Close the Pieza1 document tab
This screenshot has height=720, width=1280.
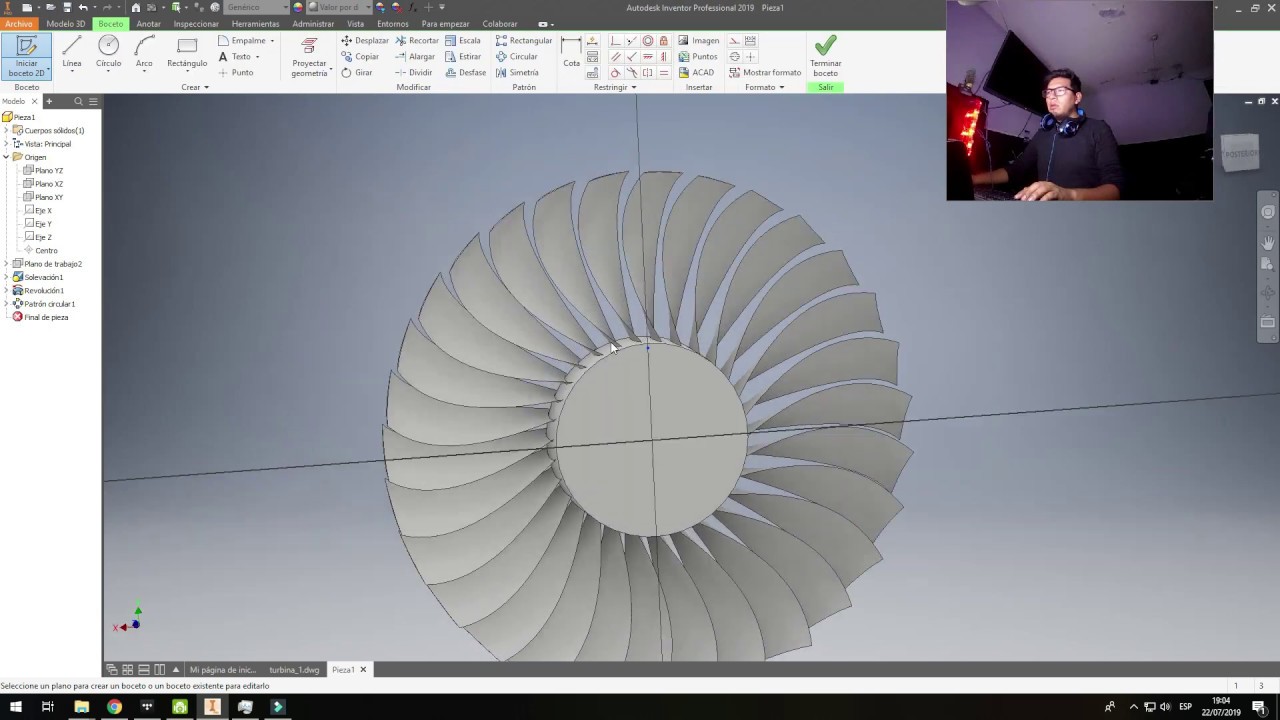tap(363, 670)
